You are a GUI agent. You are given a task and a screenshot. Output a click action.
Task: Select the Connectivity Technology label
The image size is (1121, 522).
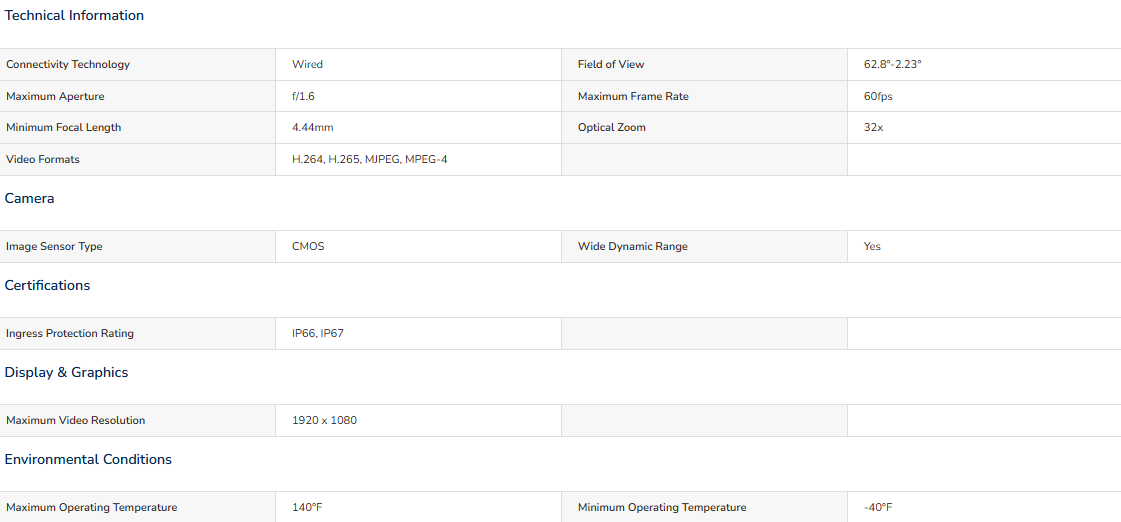pos(68,64)
